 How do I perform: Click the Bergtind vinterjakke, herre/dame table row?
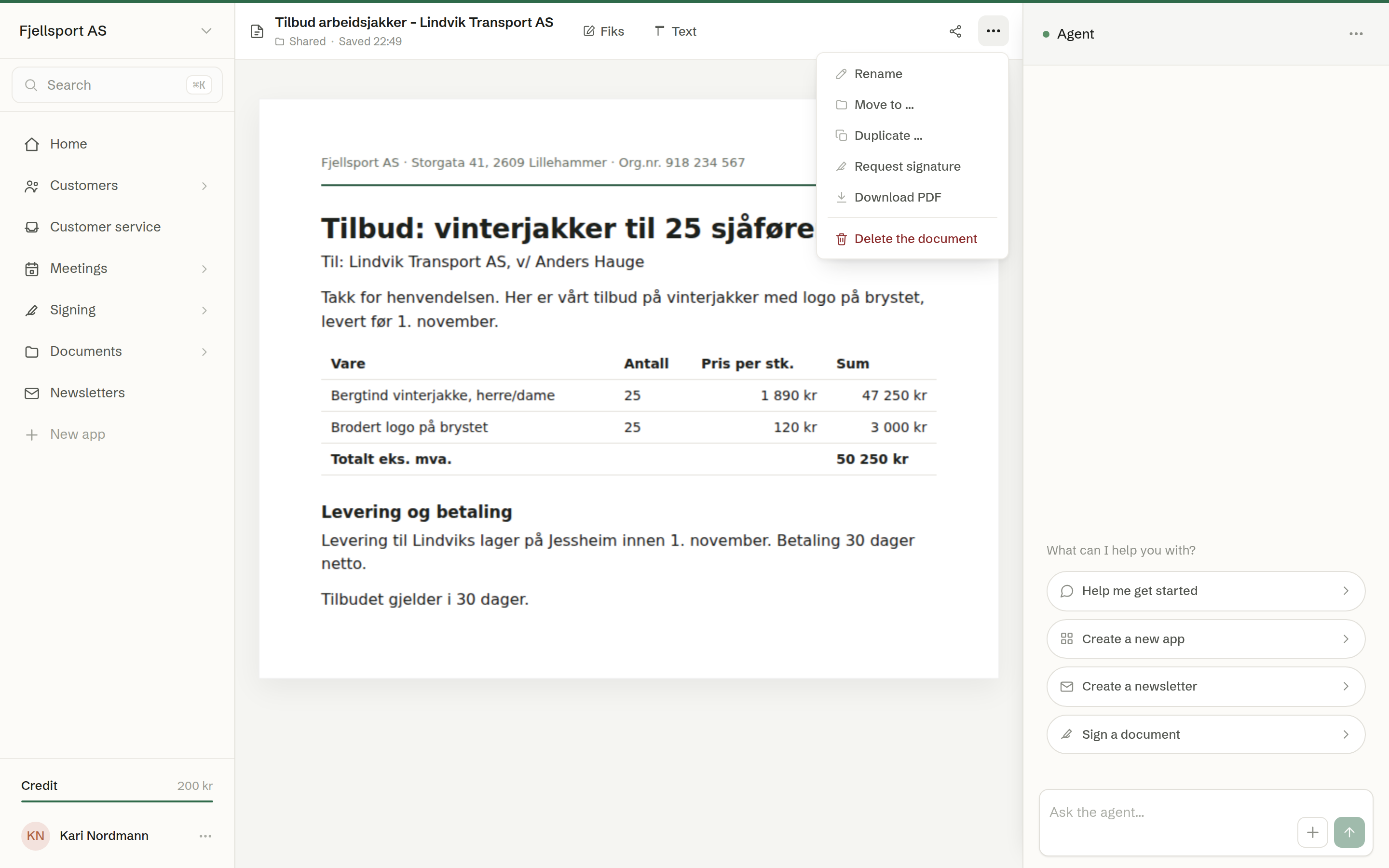point(628,395)
